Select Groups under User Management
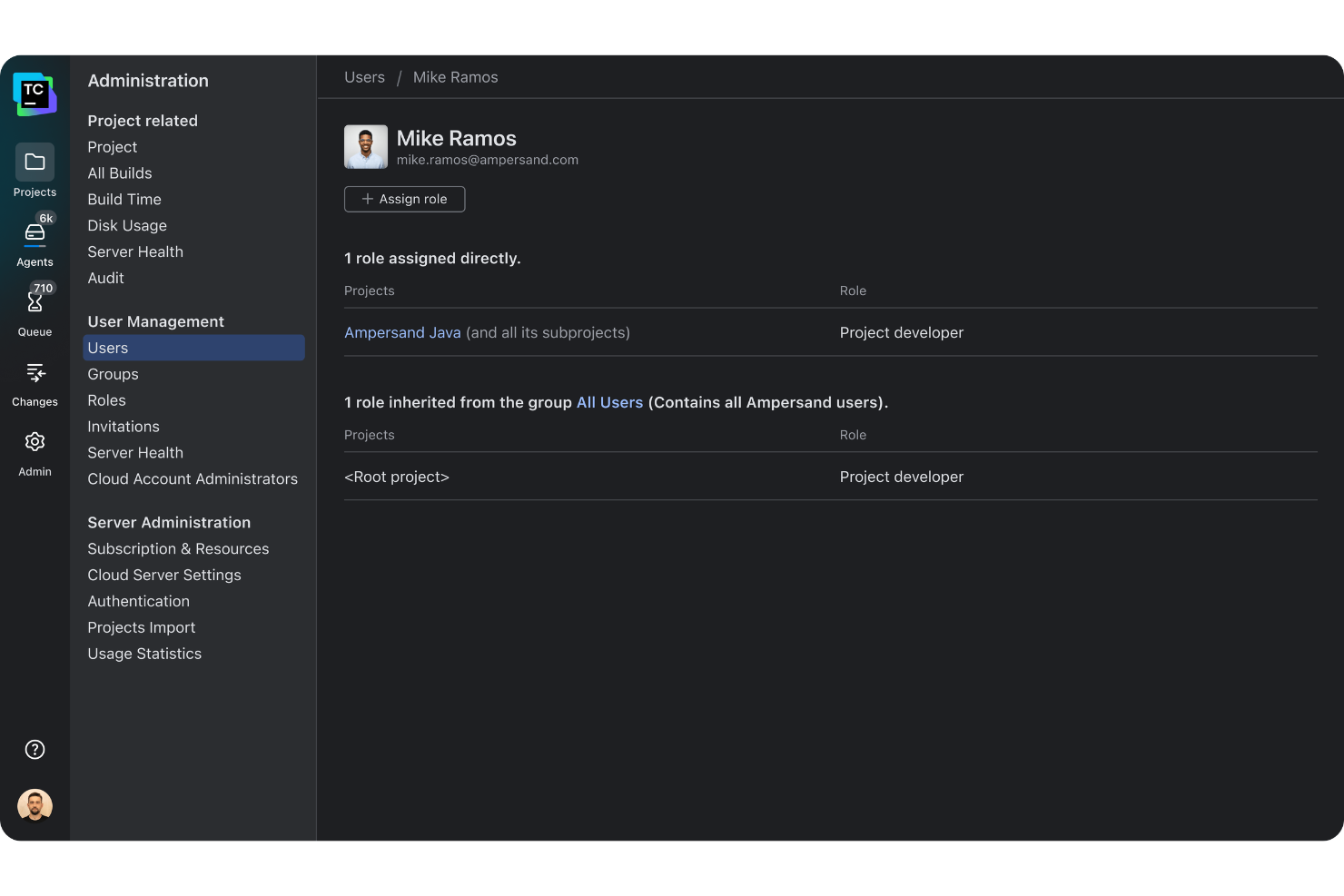The width and height of the screenshot is (1344, 896). 113,374
